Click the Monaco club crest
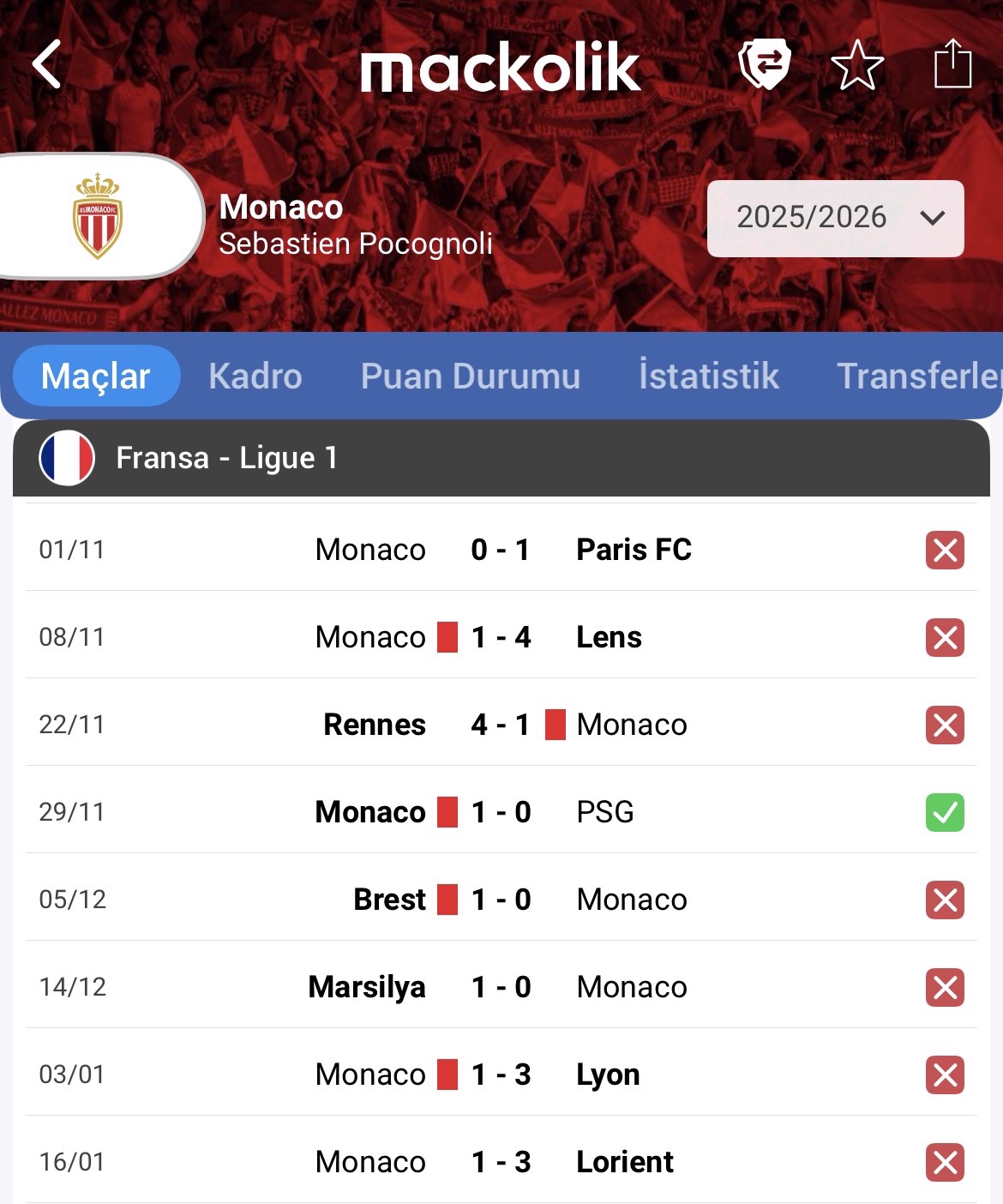Screen dimensions: 1003x1204 point(97,216)
